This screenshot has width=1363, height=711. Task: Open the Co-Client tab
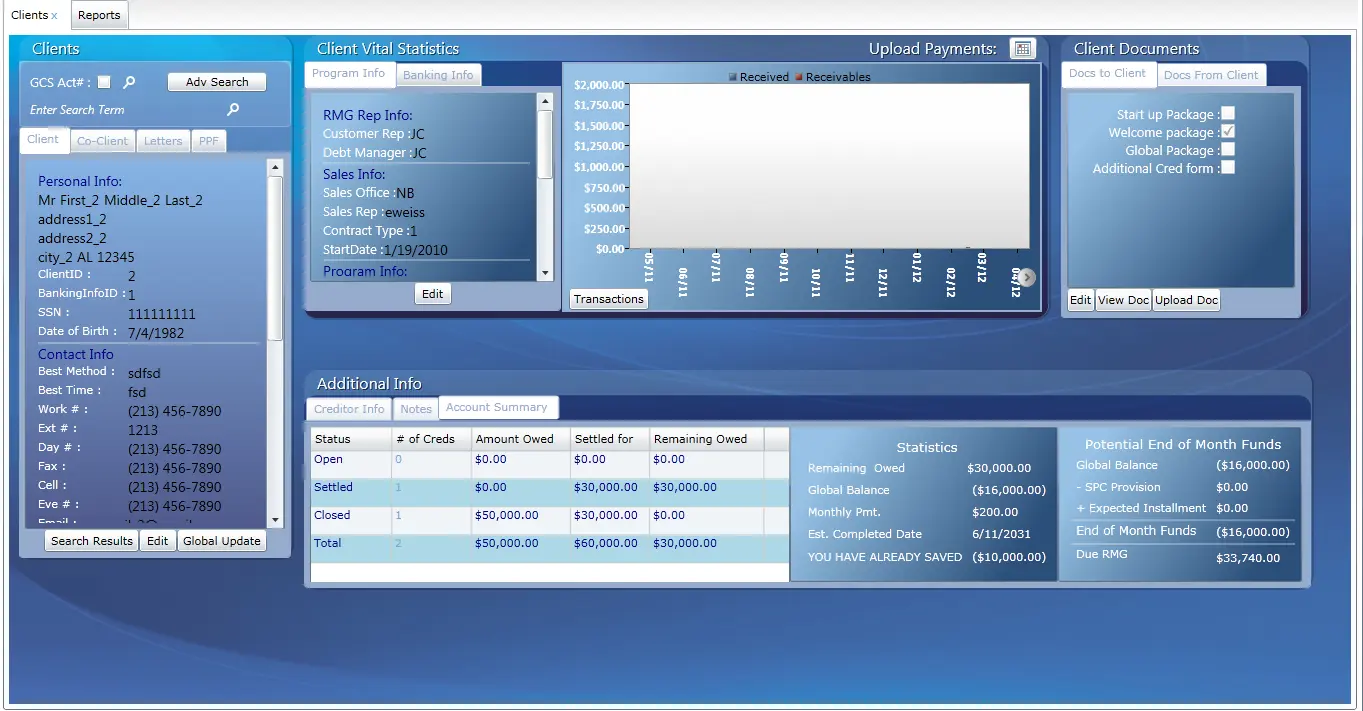[102, 140]
